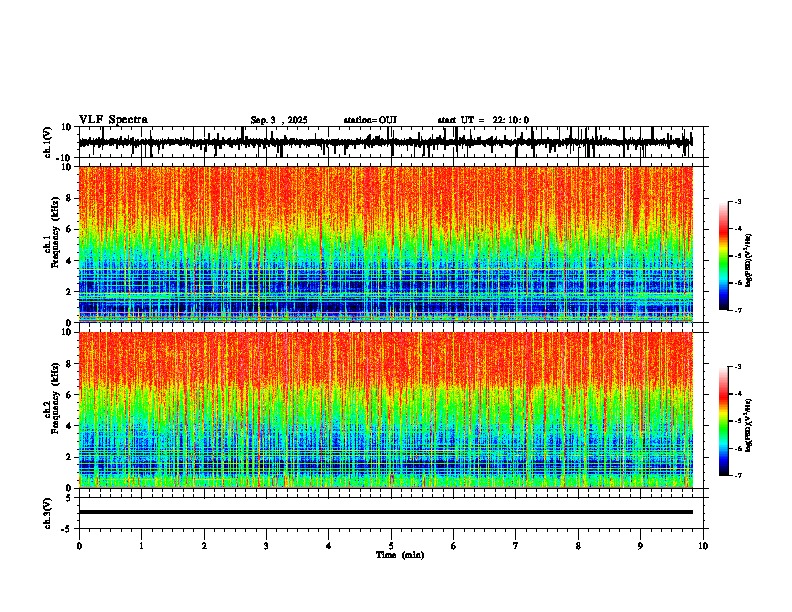Click the "4" tick on time axis
This screenshot has height=612, width=792.
click(x=329, y=546)
